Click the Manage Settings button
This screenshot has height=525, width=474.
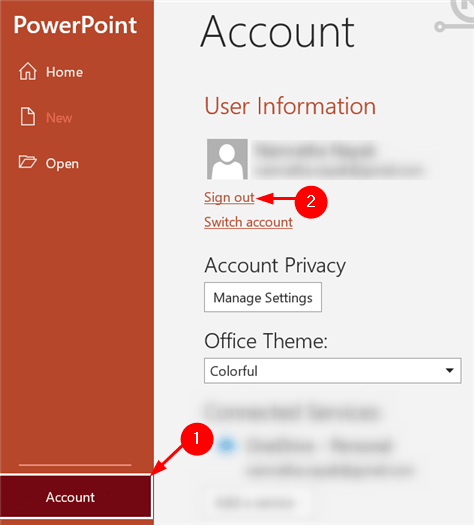pos(263,297)
